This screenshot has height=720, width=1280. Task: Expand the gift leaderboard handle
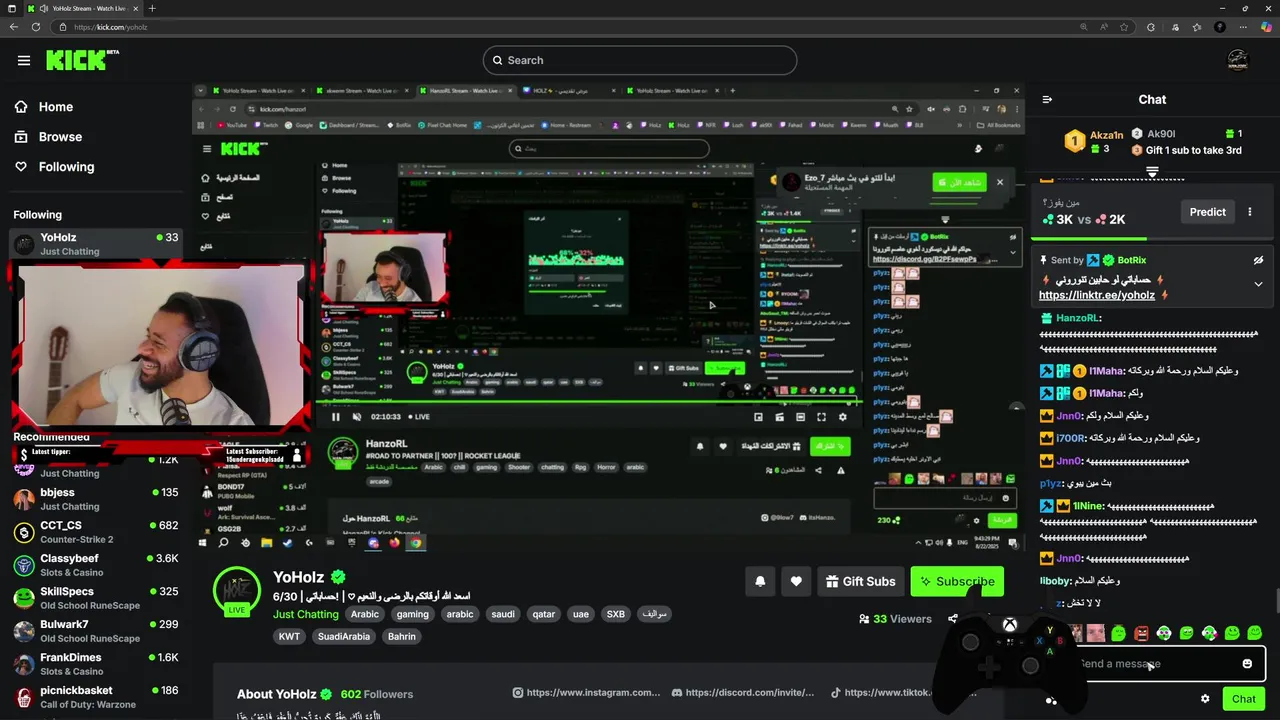click(1152, 172)
